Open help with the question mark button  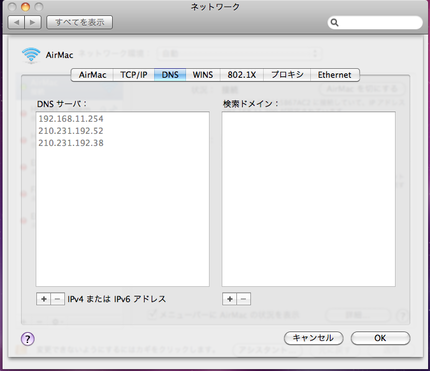[x=28, y=339]
